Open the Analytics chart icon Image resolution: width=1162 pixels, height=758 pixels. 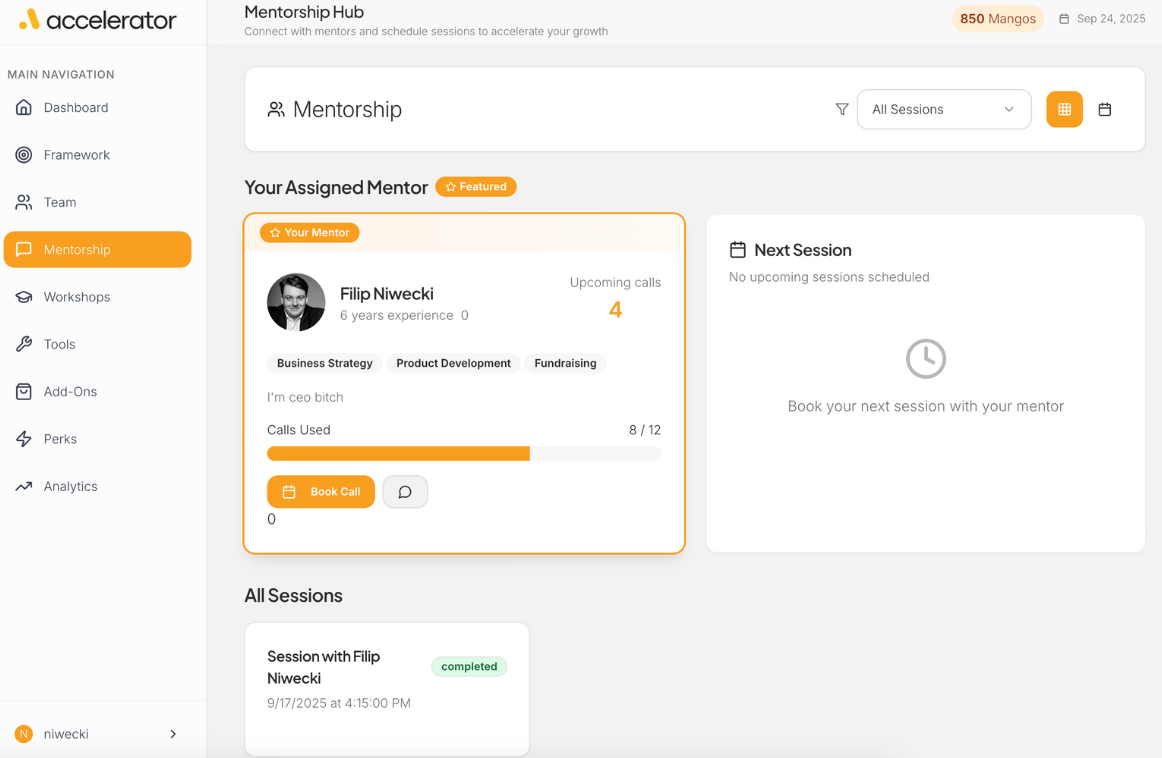pyautogui.click(x=24, y=486)
